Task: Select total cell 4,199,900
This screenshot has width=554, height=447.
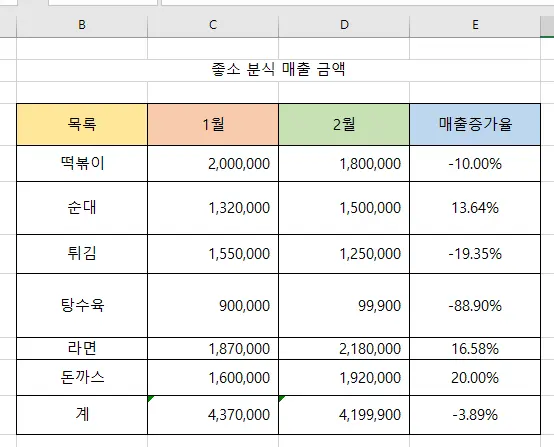Action: (344, 415)
